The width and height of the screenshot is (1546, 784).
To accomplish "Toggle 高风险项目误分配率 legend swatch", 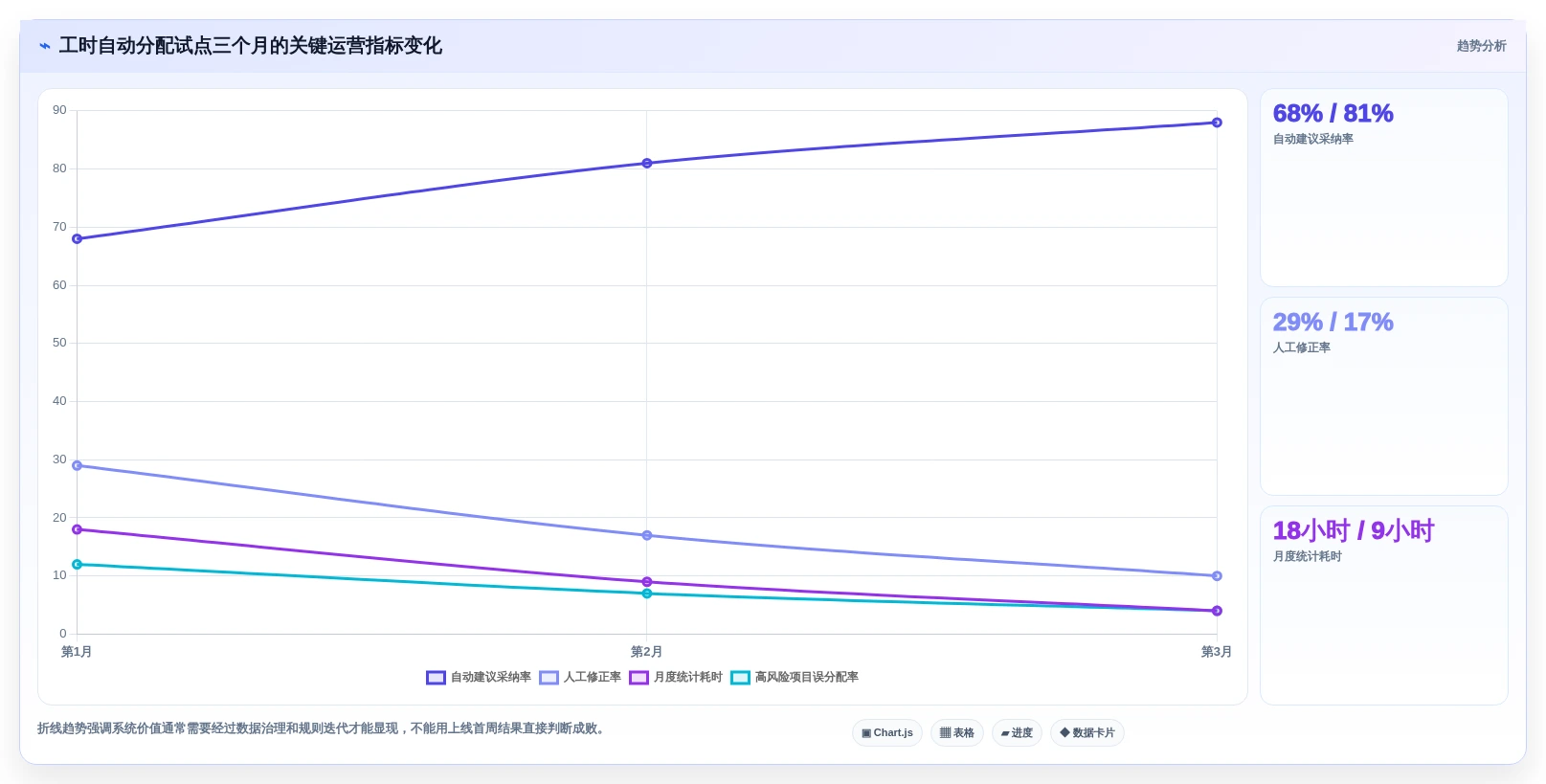I will click(740, 678).
